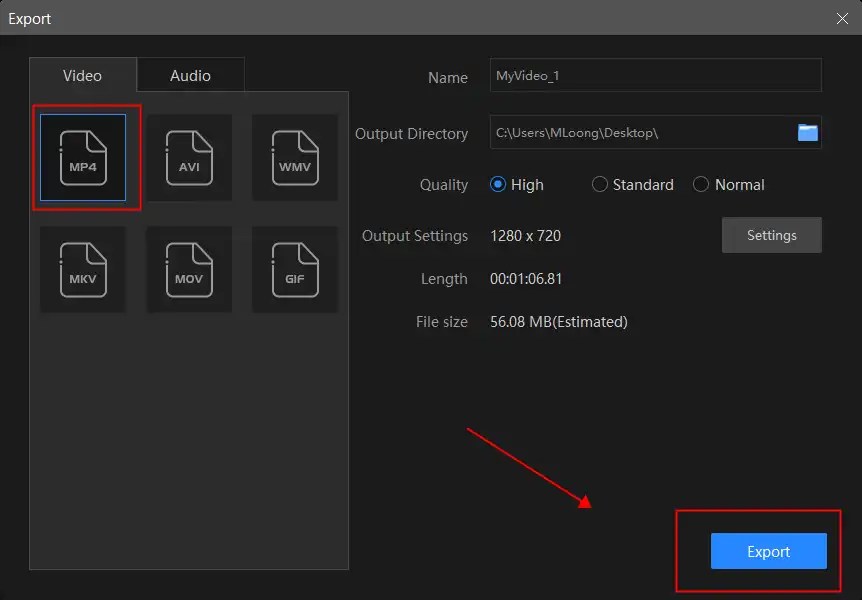This screenshot has width=862, height=600.
Task: Choose GIF as the export format
Action: tap(295, 269)
